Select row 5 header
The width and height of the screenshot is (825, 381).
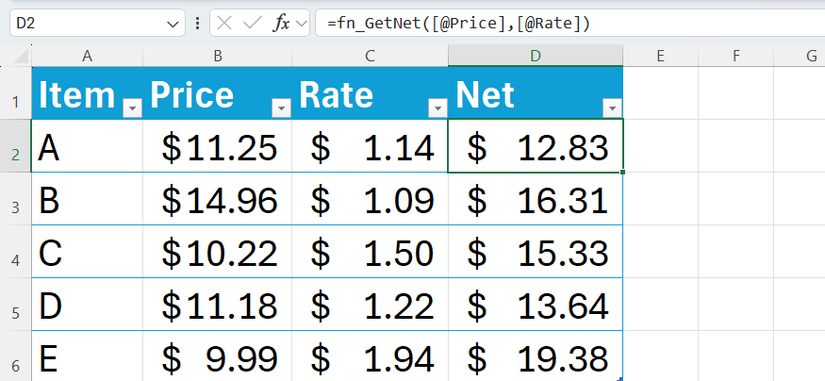16,304
